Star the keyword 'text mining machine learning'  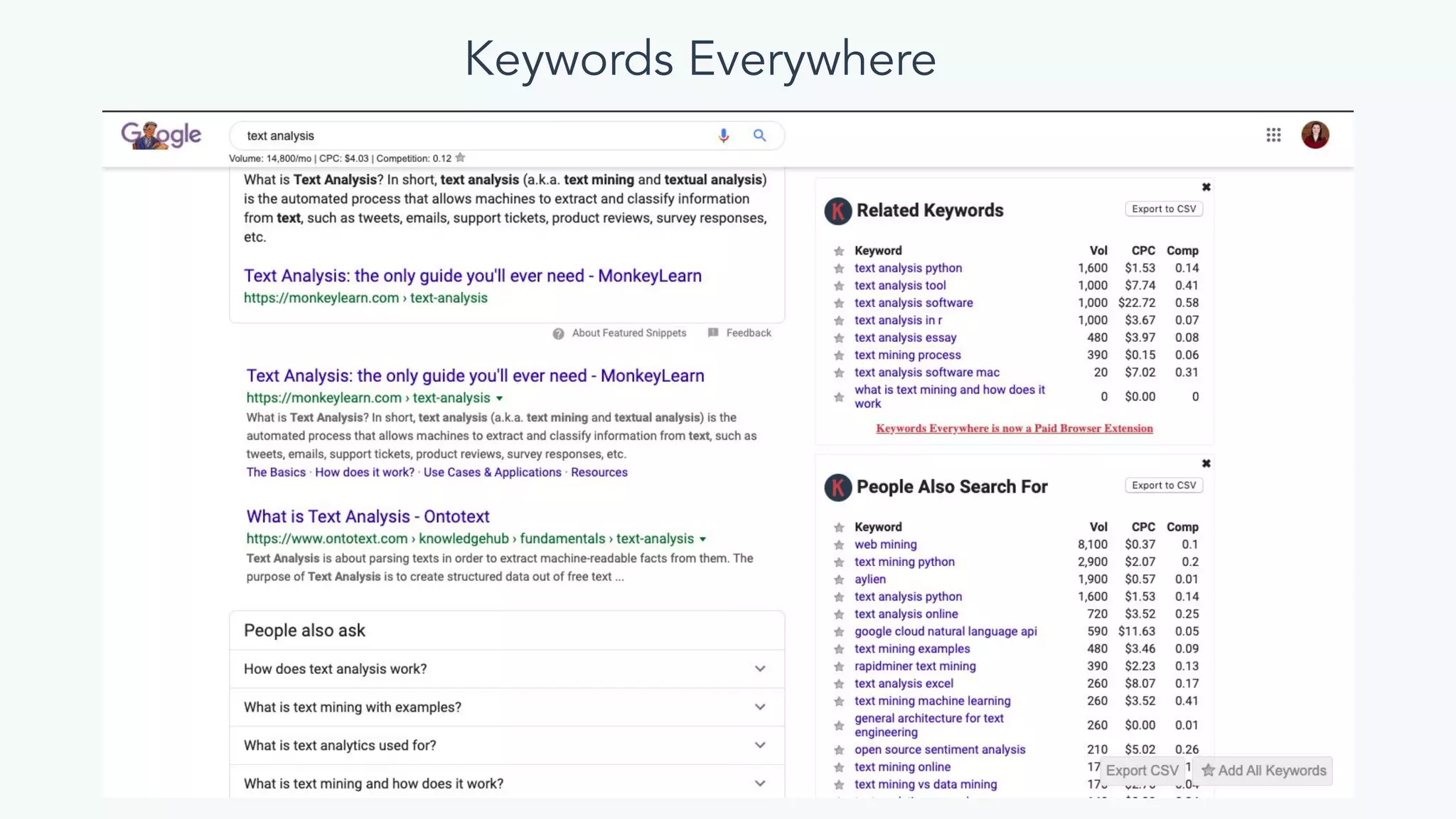[839, 702]
